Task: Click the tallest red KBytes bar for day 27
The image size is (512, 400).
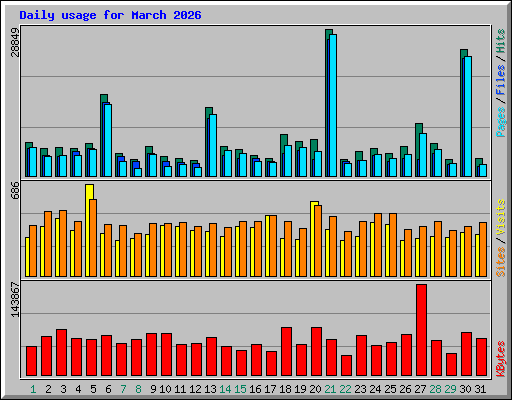Action: click(x=421, y=330)
